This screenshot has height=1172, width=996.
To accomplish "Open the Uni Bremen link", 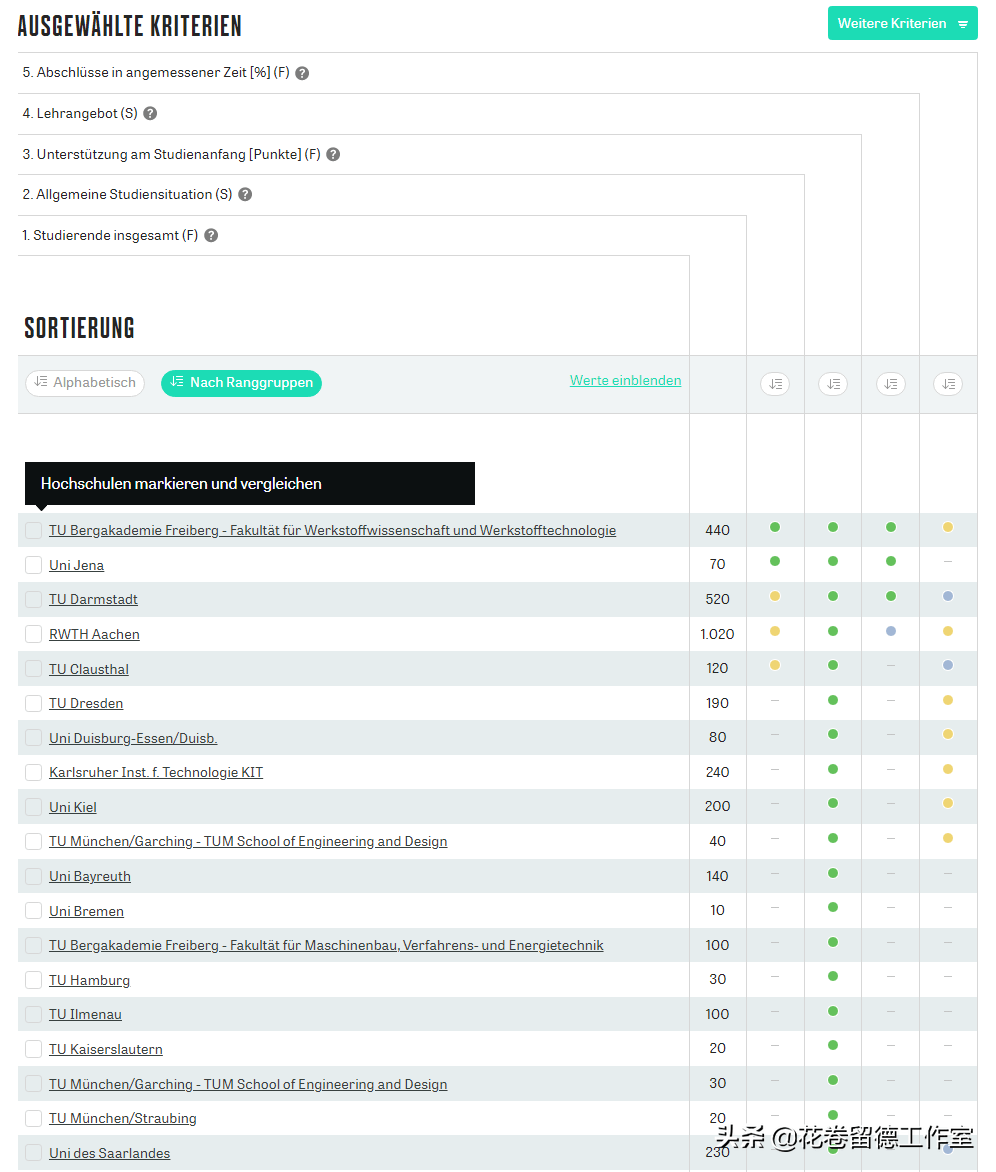I will pyautogui.click(x=87, y=911).
